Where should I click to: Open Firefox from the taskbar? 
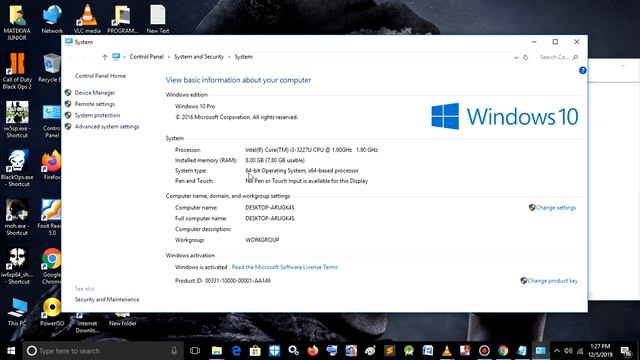pyautogui.click(x=313, y=351)
